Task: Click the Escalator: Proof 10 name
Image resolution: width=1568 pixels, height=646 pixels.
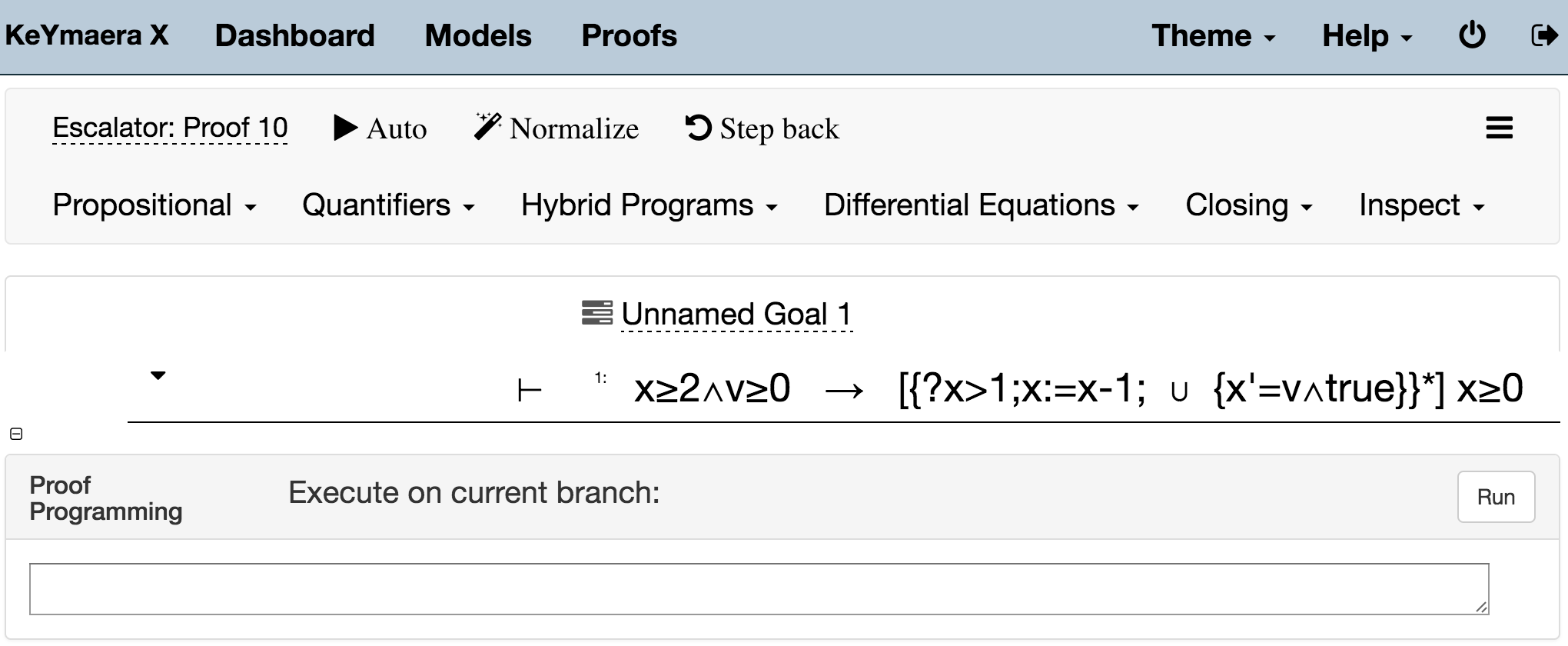Action: click(170, 128)
